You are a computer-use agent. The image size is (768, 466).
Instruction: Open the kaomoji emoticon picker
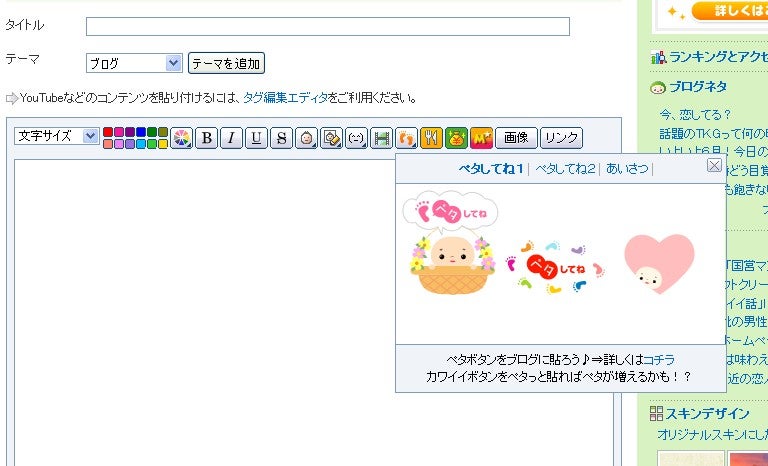click(356, 138)
